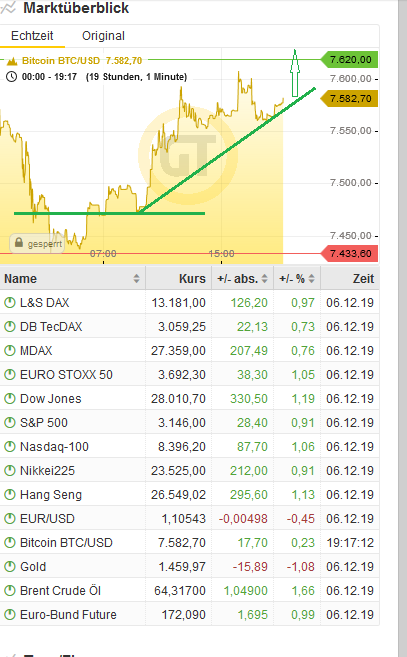Click the clock icon before Euro-Bund Future
Screen dimensions: 407x657
[x=10, y=615]
